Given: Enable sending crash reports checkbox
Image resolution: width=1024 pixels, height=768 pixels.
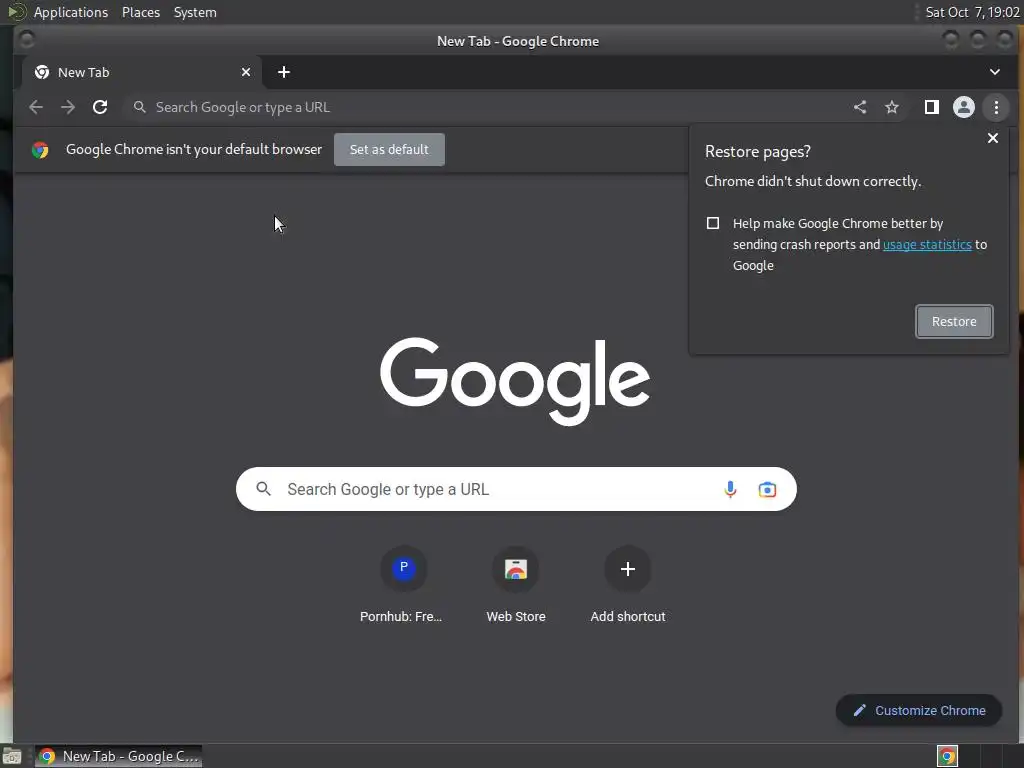Looking at the screenshot, I should pyautogui.click(x=713, y=223).
